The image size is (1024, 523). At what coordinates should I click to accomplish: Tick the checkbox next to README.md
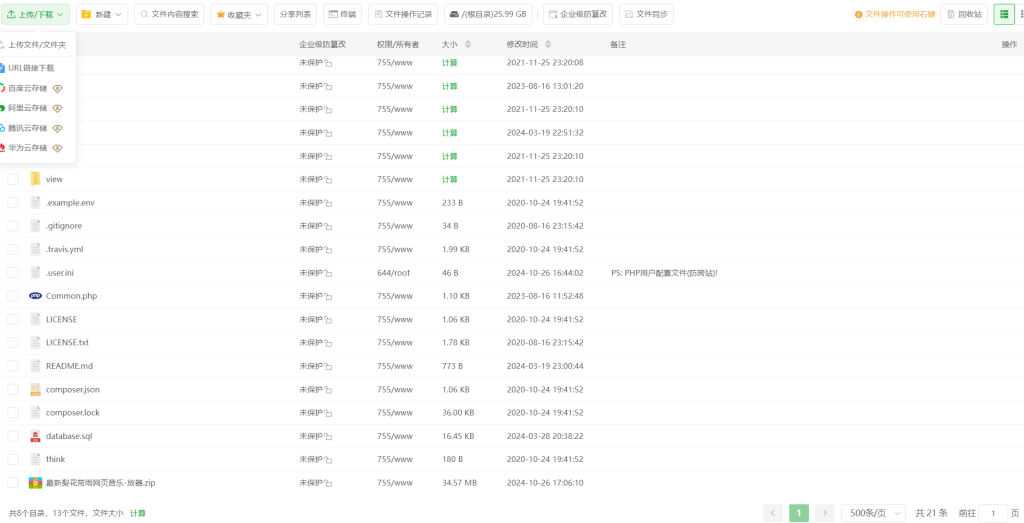(13, 366)
